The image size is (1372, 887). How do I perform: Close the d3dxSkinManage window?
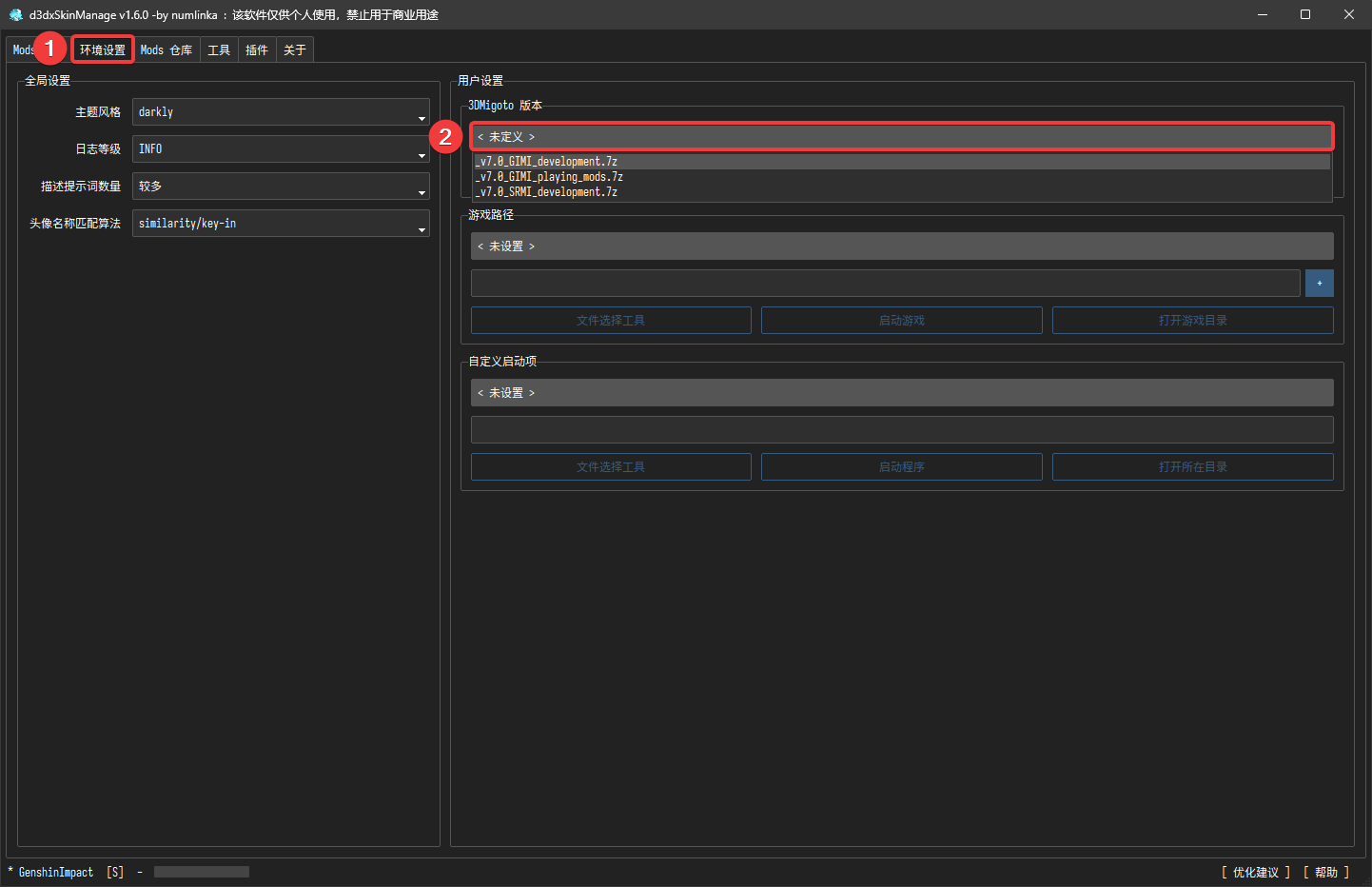click(x=1349, y=14)
